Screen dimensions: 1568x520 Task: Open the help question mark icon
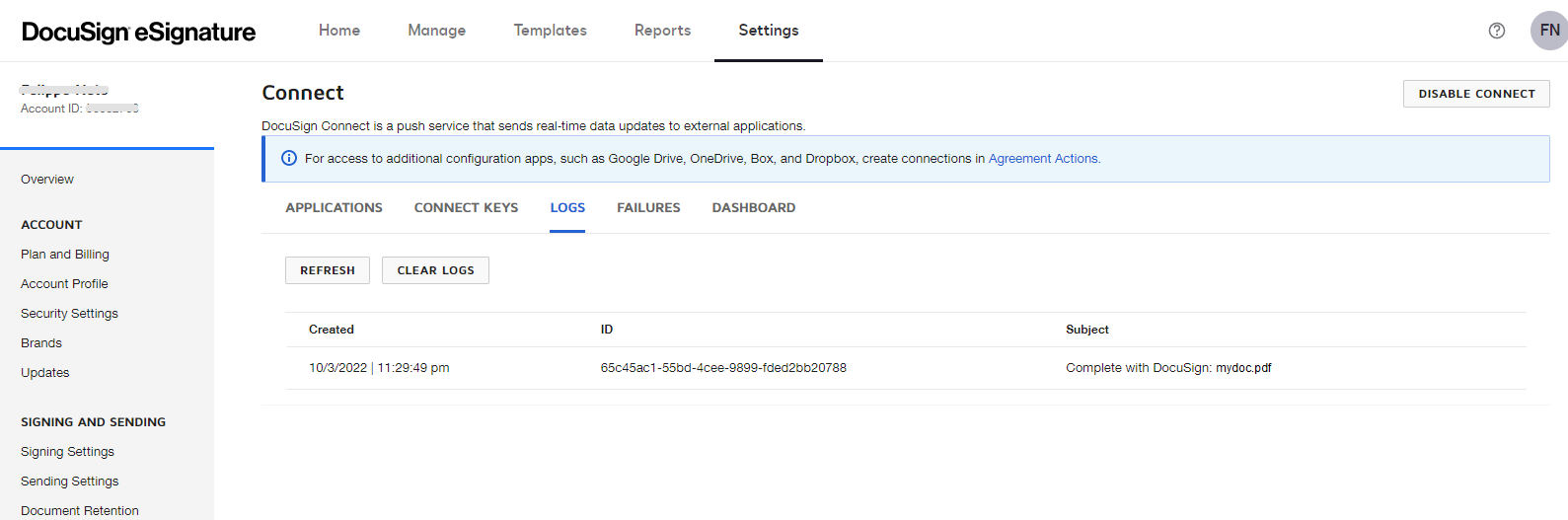coord(1497,31)
